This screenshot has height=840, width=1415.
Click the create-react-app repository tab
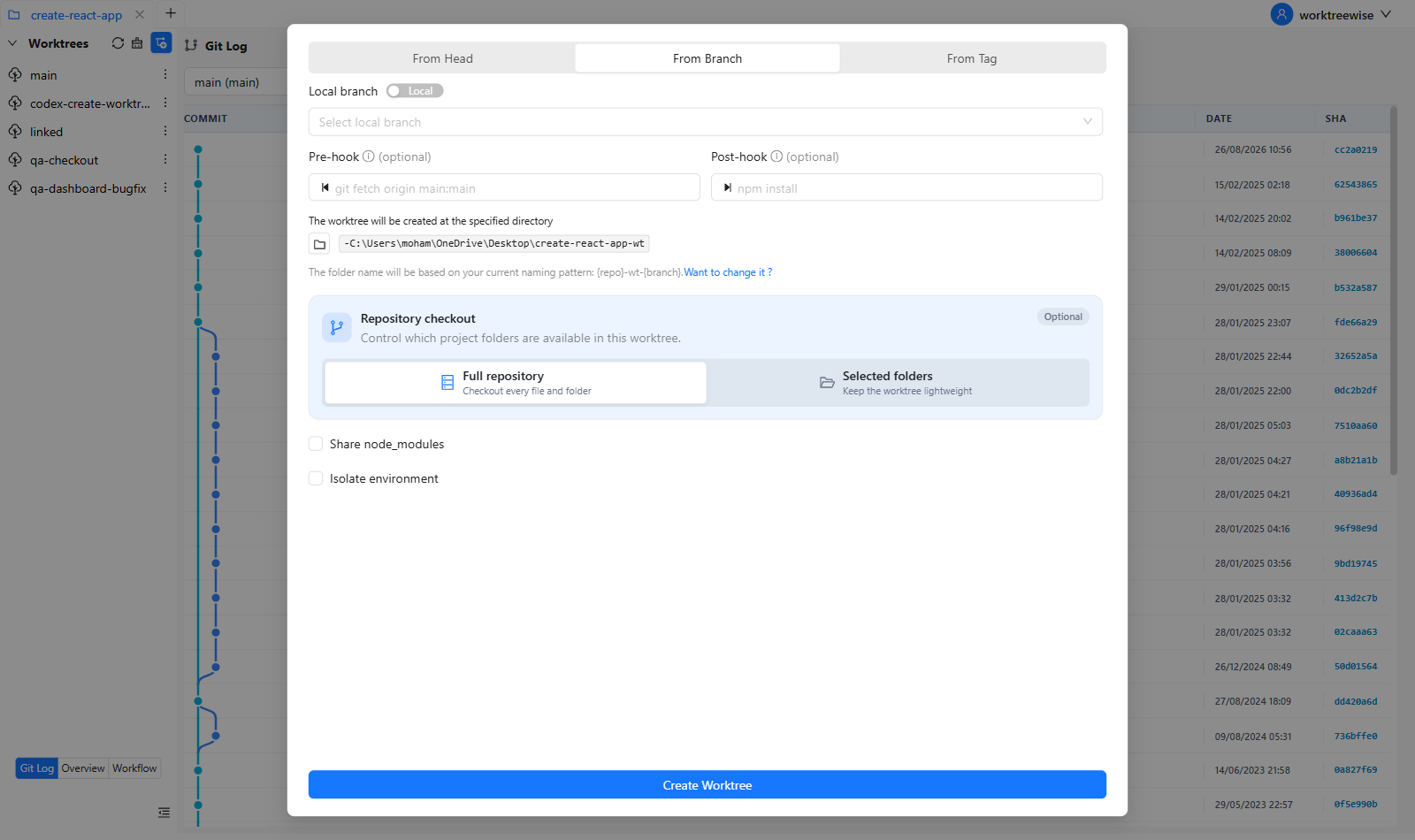[x=76, y=15]
